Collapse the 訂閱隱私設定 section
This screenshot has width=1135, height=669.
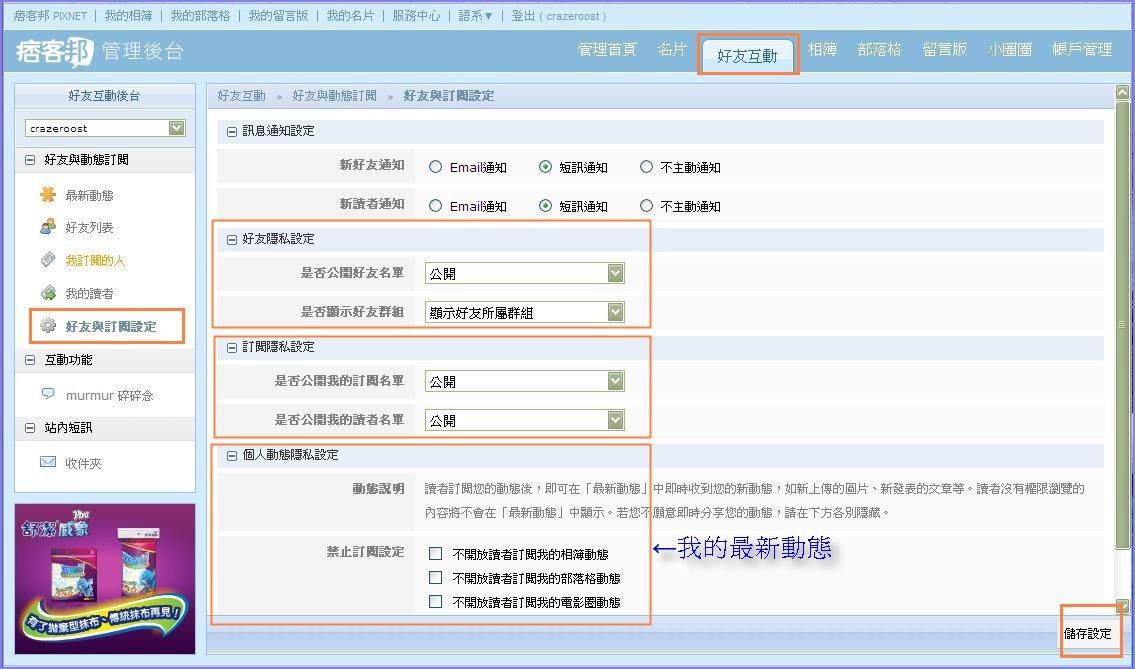pos(232,348)
